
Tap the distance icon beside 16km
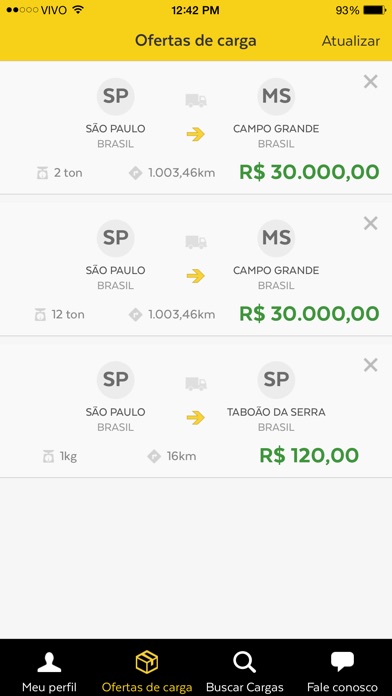(x=154, y=456)
